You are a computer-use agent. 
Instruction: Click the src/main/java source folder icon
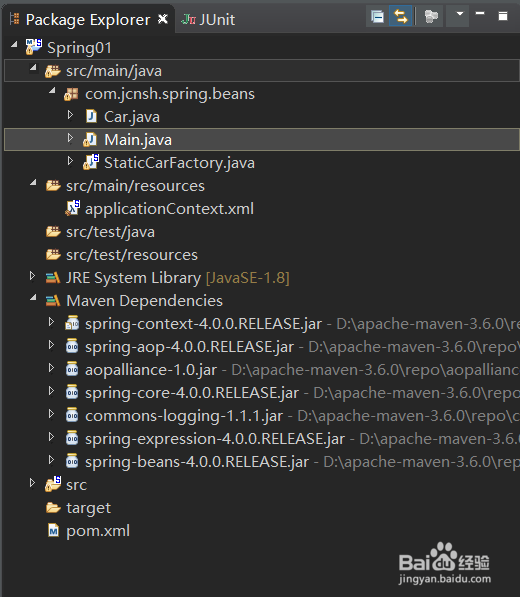point(53,71)
